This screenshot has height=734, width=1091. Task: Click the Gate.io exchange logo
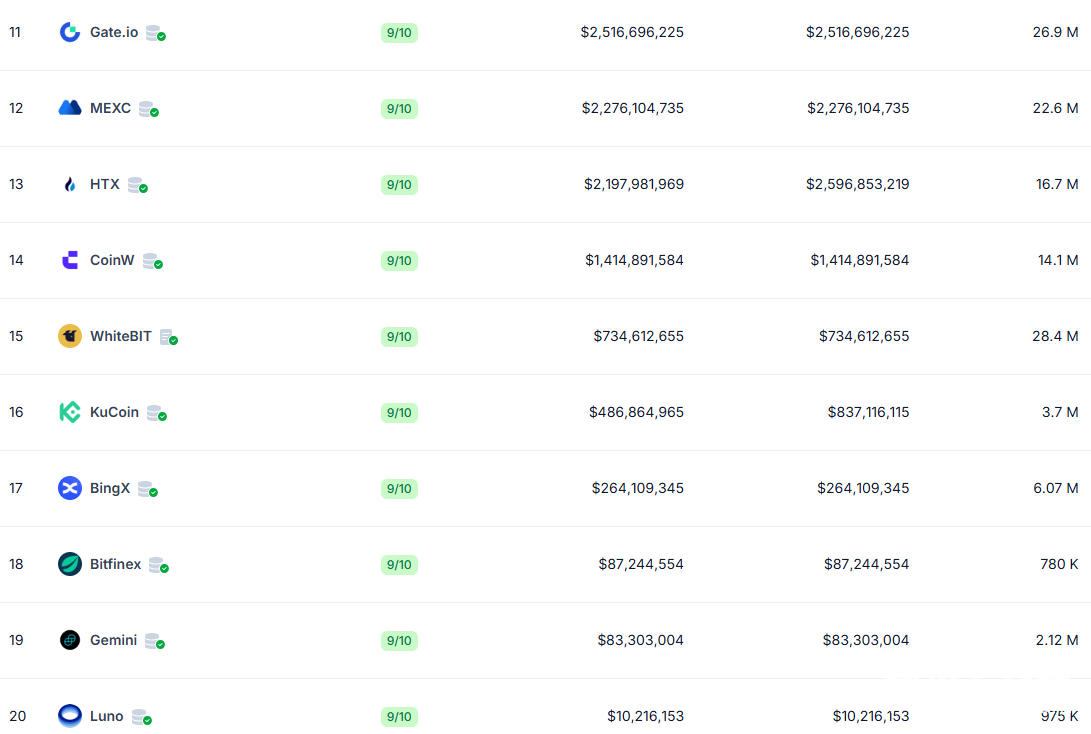tap(70, 32)
